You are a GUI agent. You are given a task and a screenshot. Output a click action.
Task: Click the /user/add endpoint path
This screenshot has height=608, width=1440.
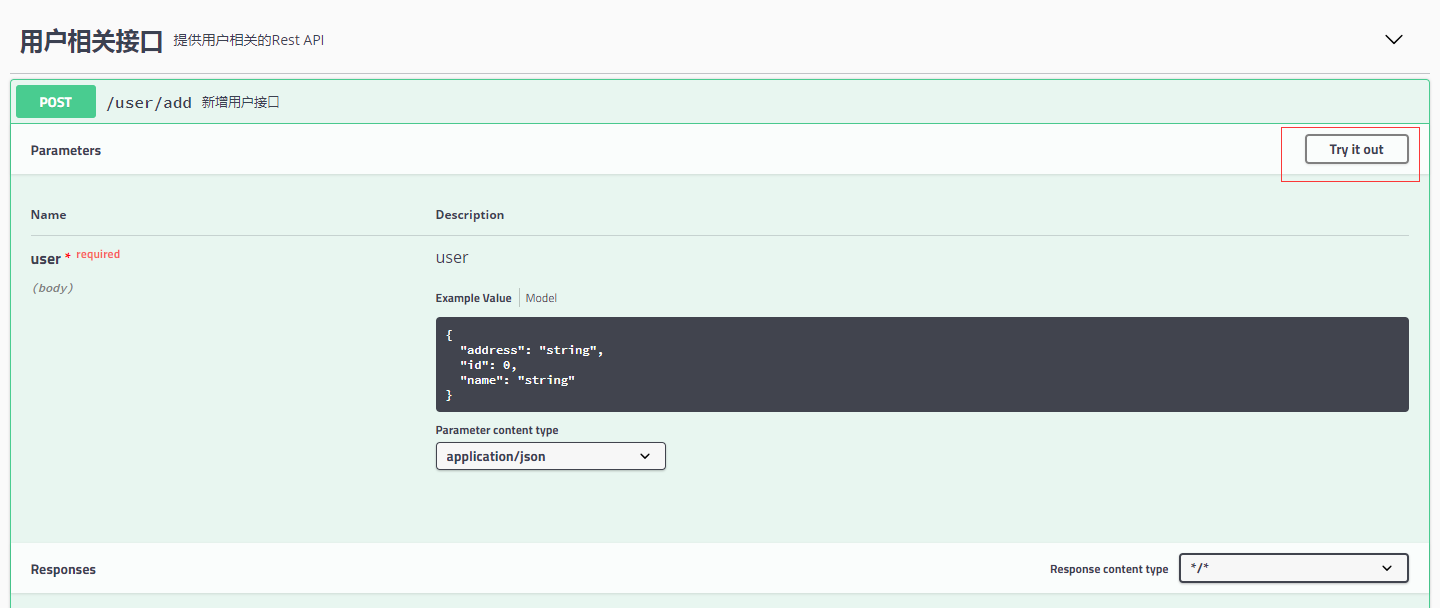(149, 102)
